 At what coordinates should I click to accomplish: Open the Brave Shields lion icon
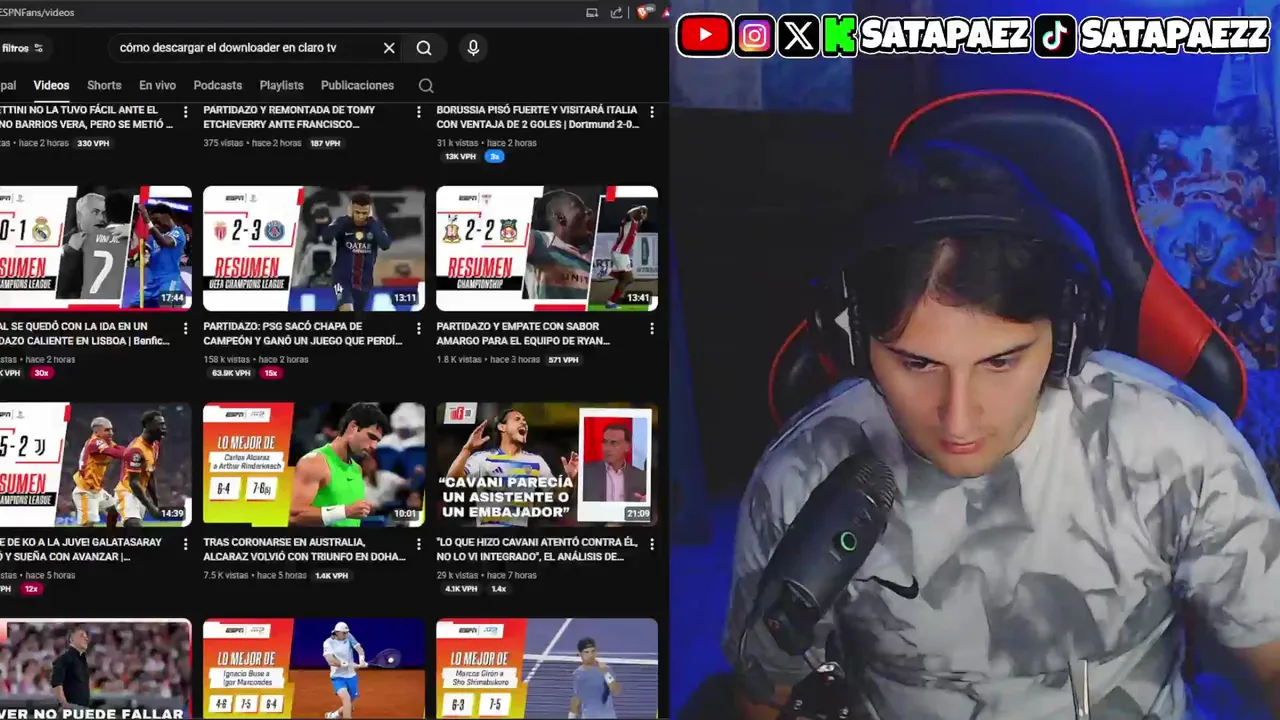click(x=644, y=12)
